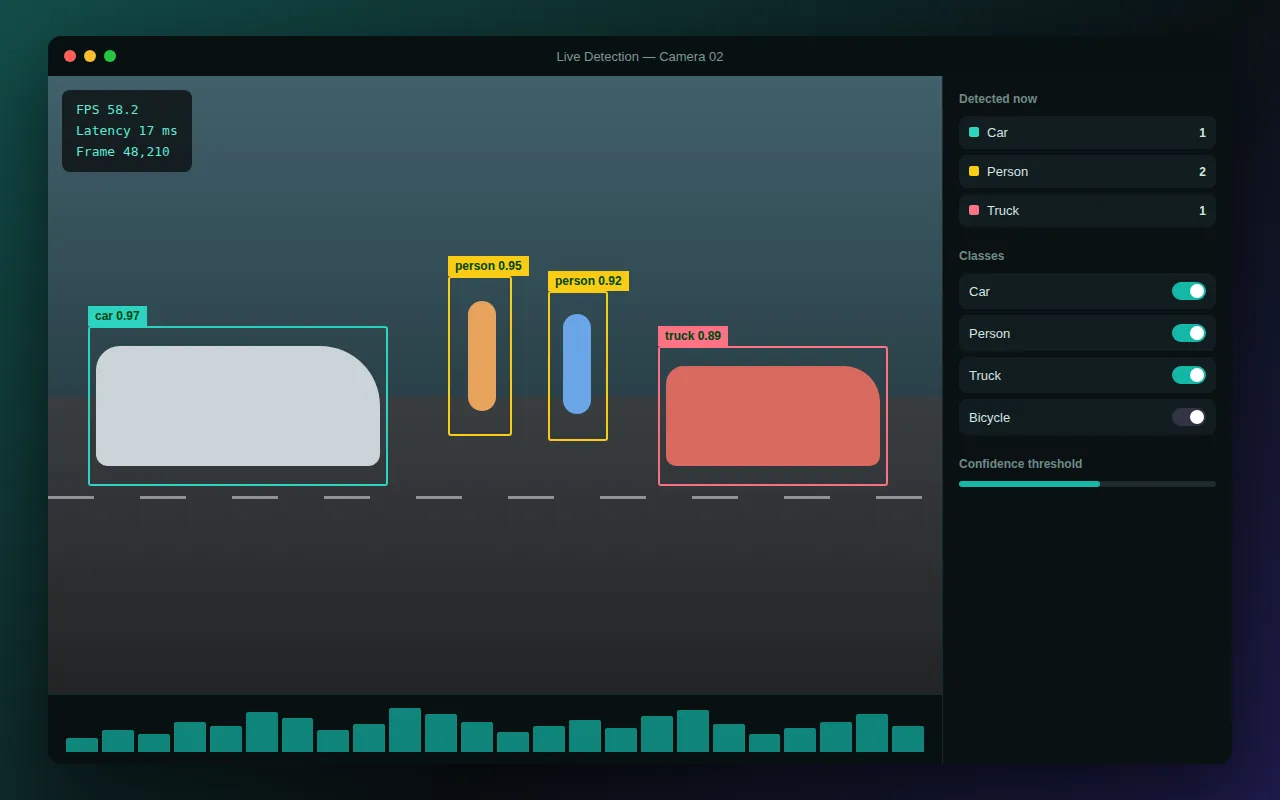This screenshot has width=1280, height=800.
Task: Click the first bar in the histogram
Action: tap(82, 745)
